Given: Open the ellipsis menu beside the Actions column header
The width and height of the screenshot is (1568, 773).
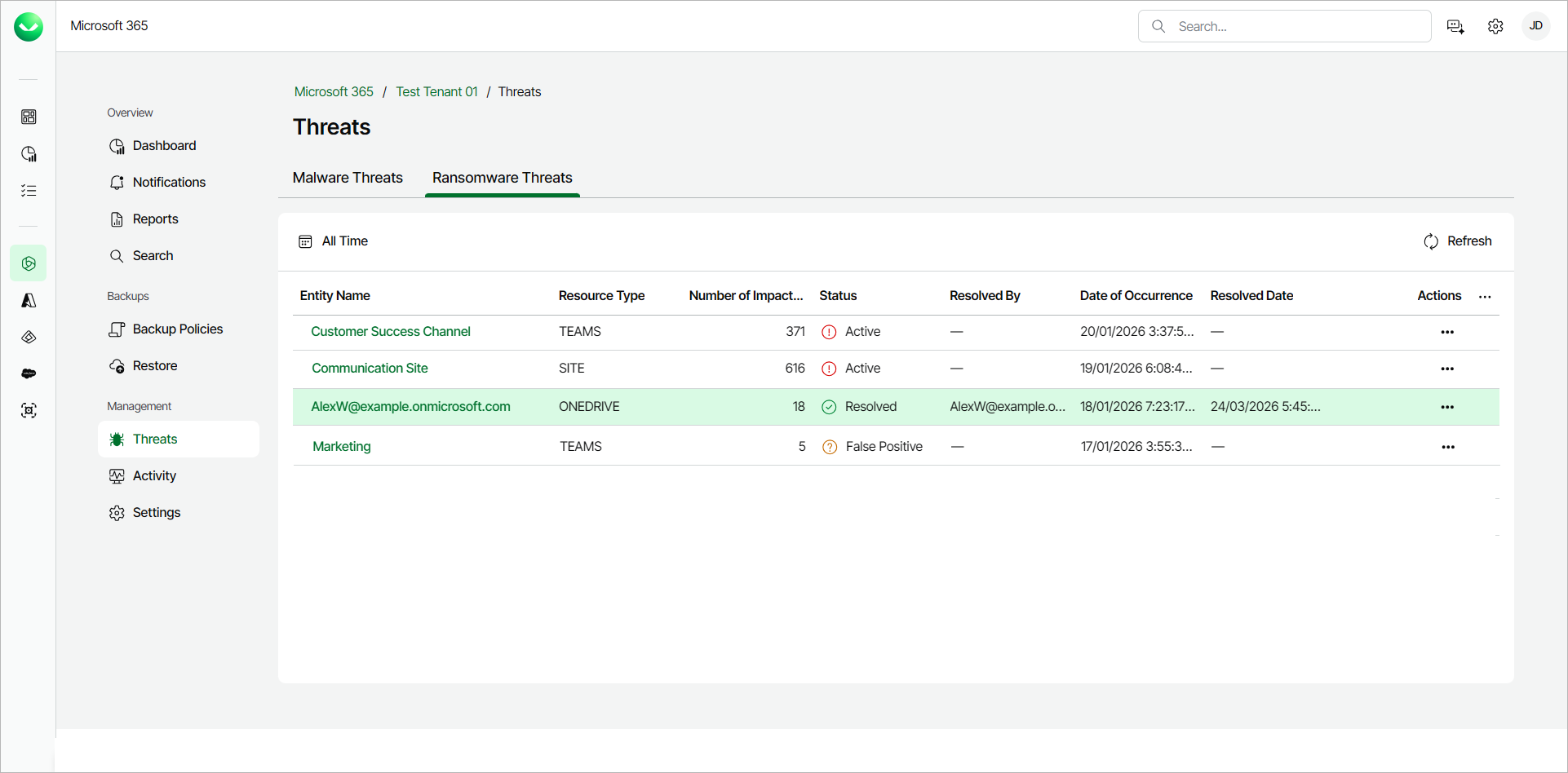Looking at the screenshot, I should point(1485,297).
